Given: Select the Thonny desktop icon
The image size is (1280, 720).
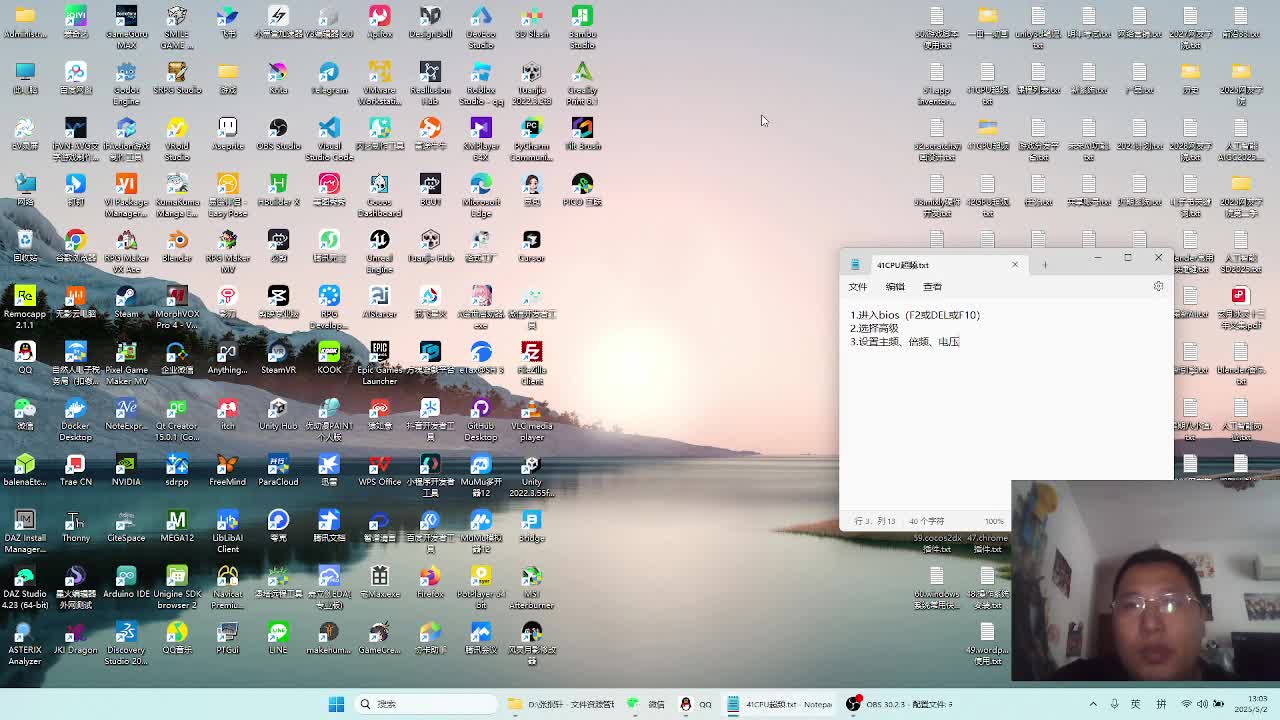Looking at the screenshot, I should tap(75, 526).
